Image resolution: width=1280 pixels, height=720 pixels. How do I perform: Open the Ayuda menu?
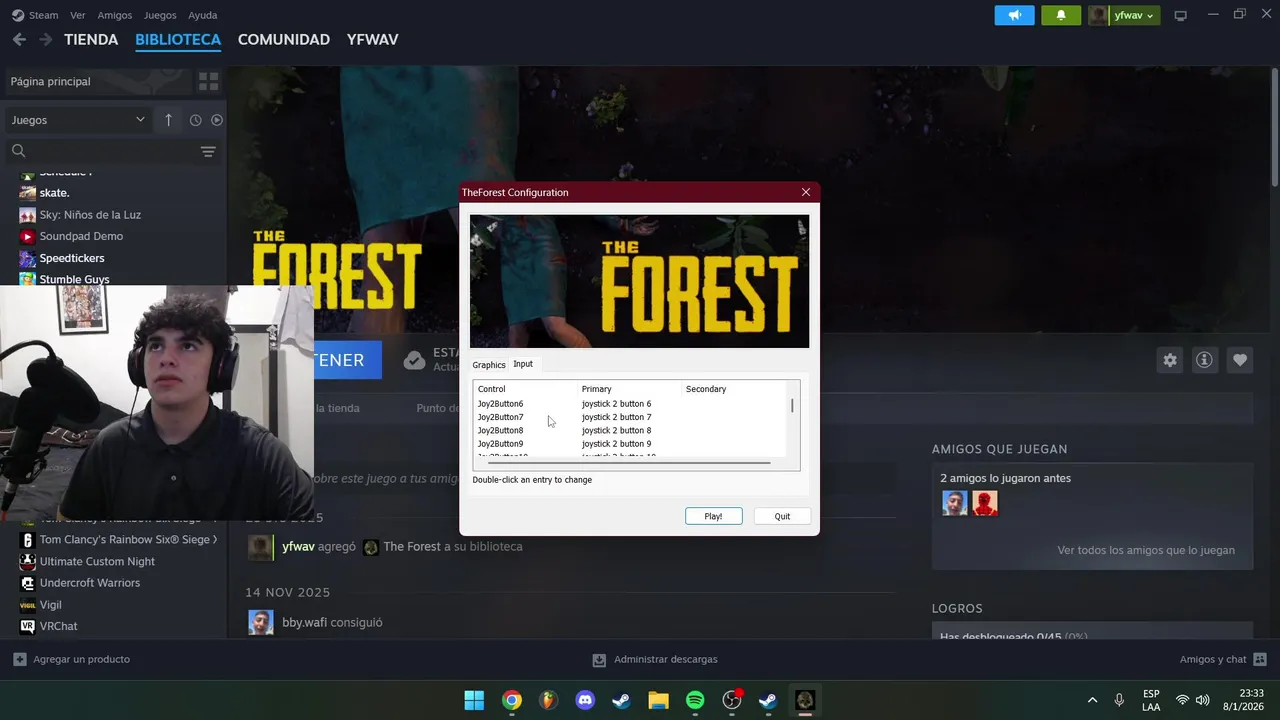point(203,15)
